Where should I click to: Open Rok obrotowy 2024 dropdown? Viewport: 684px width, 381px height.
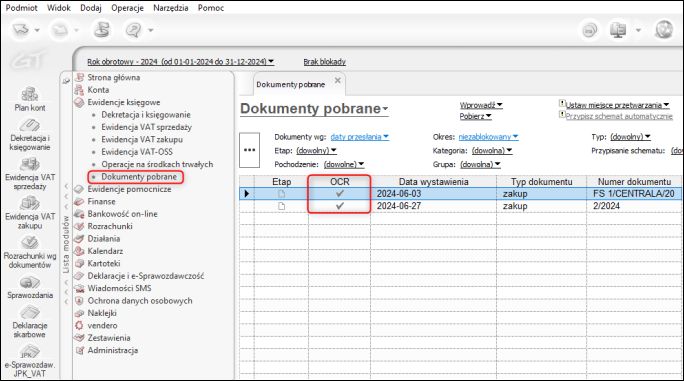(x=181, y=62)
